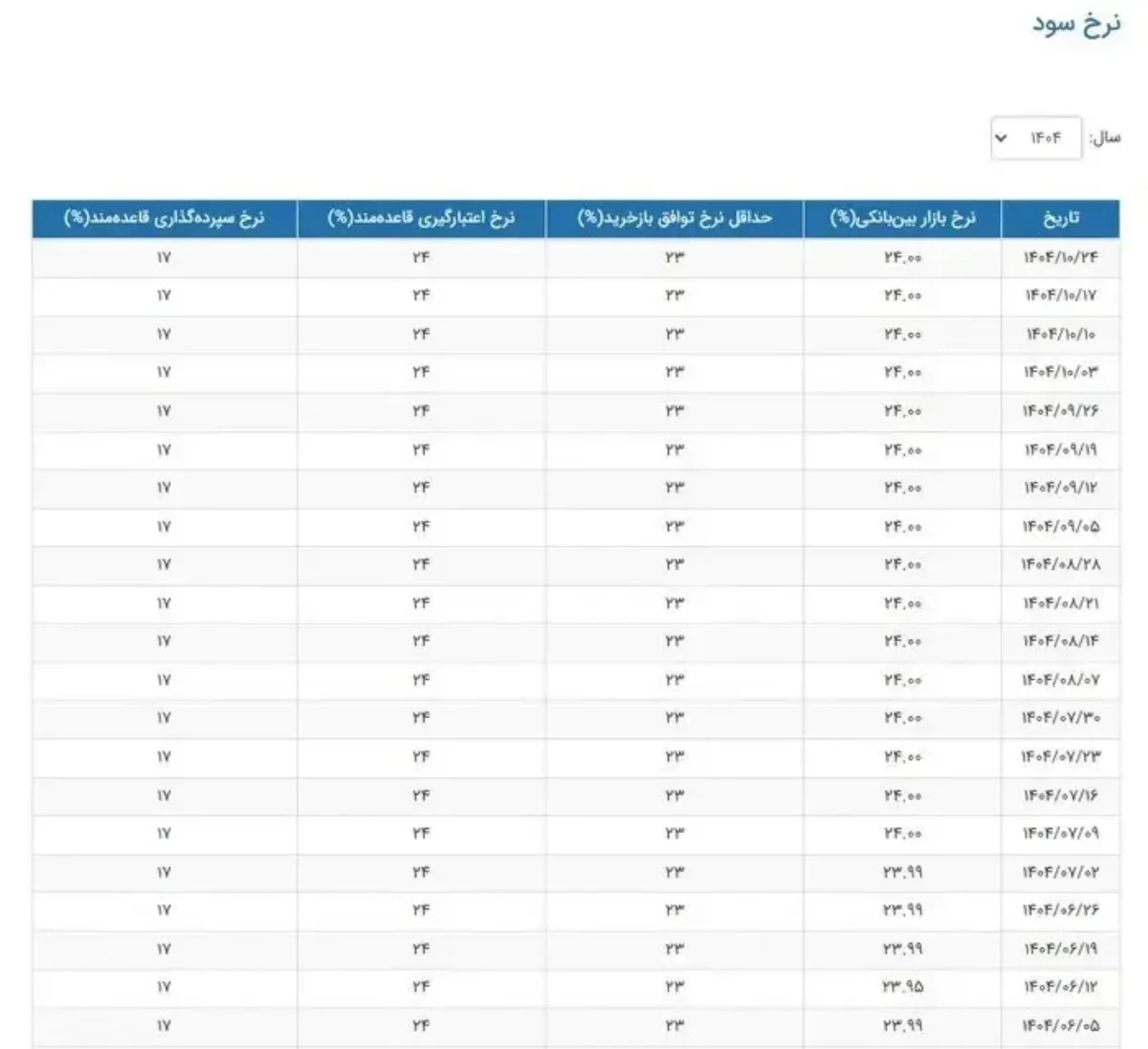Select the date cell 1404/09/26
The width and height of the screenshot is (1148, 1049).
point(1060,410)
